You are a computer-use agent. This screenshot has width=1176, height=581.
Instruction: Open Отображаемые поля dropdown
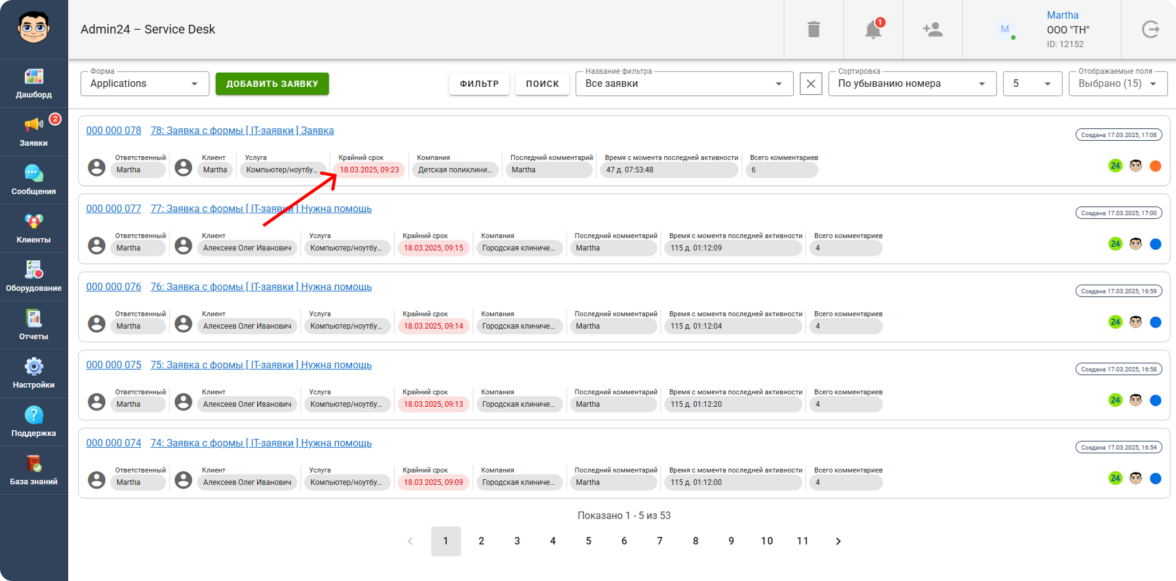[1117, 84]
